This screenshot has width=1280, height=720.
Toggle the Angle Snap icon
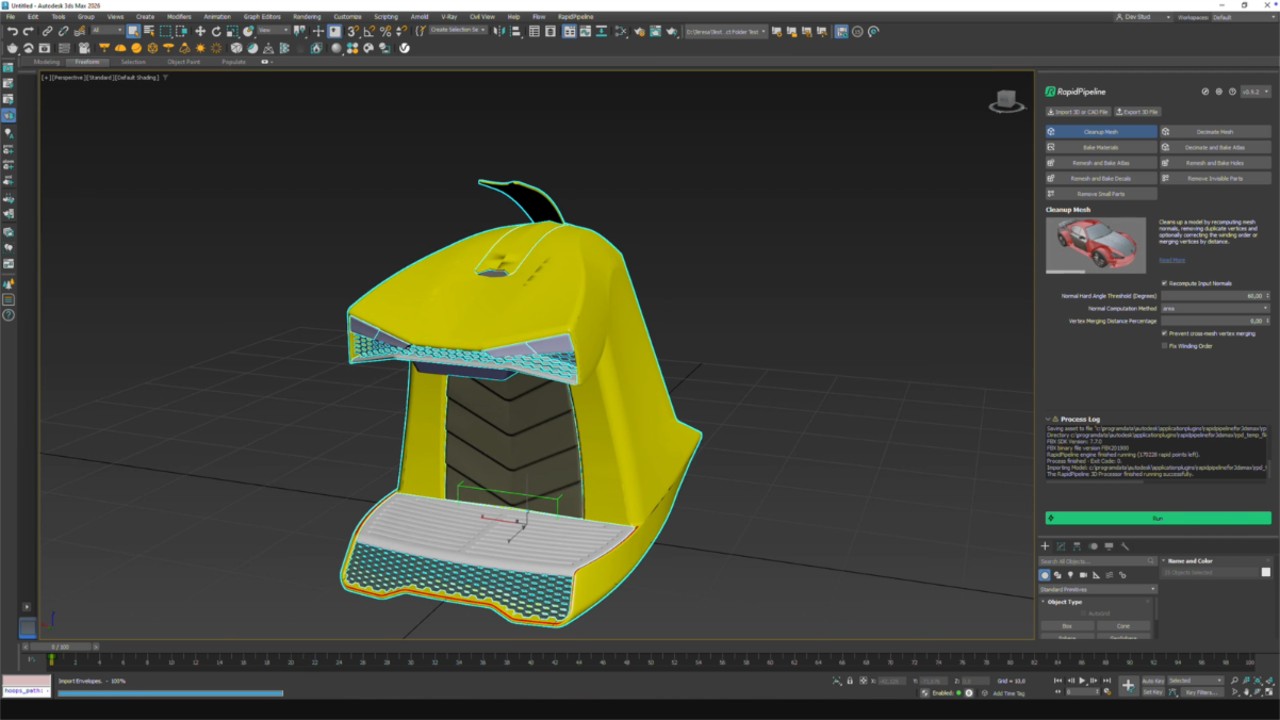tap(369, 32)
